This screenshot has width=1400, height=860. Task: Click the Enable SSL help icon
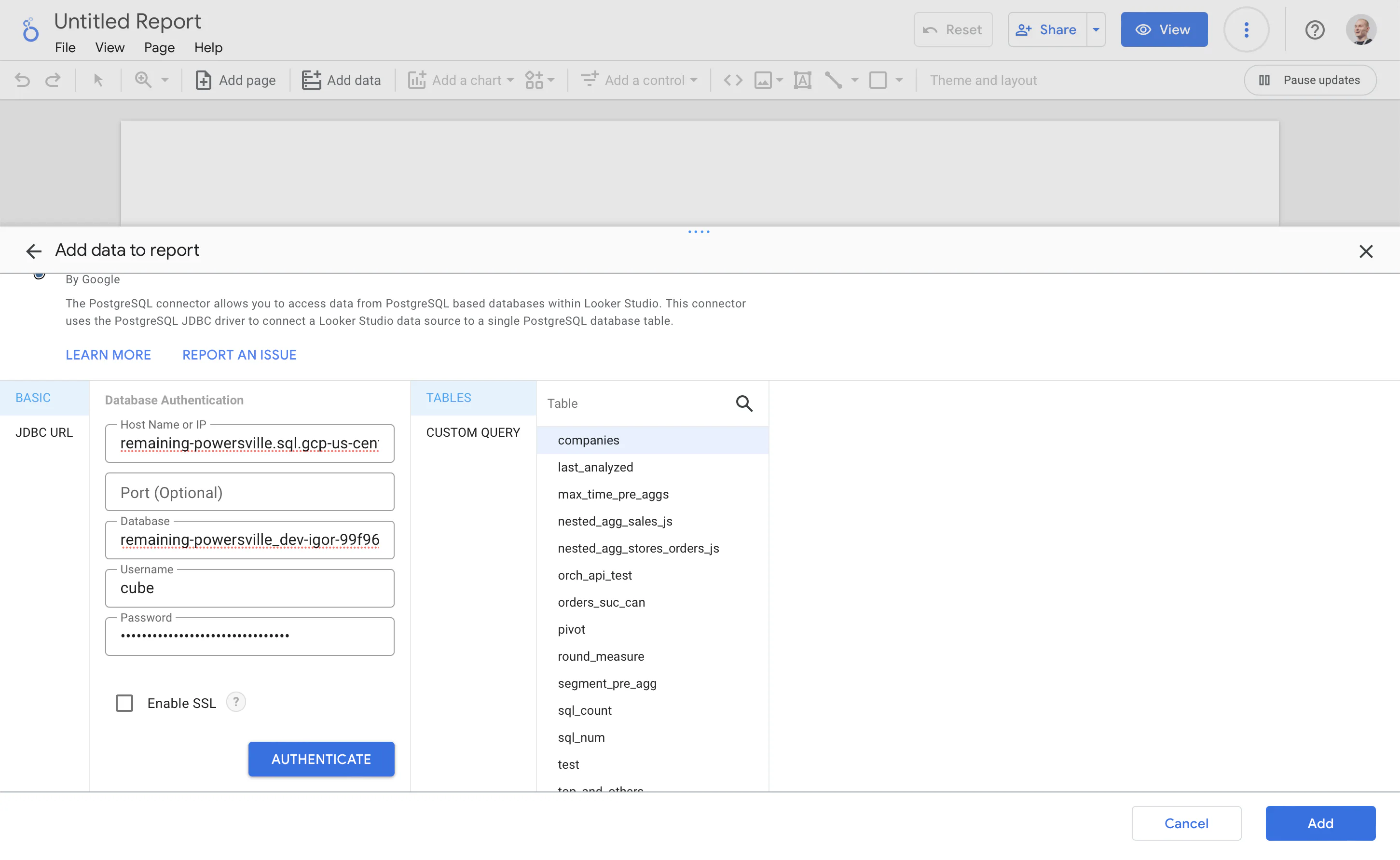point(236,702)
